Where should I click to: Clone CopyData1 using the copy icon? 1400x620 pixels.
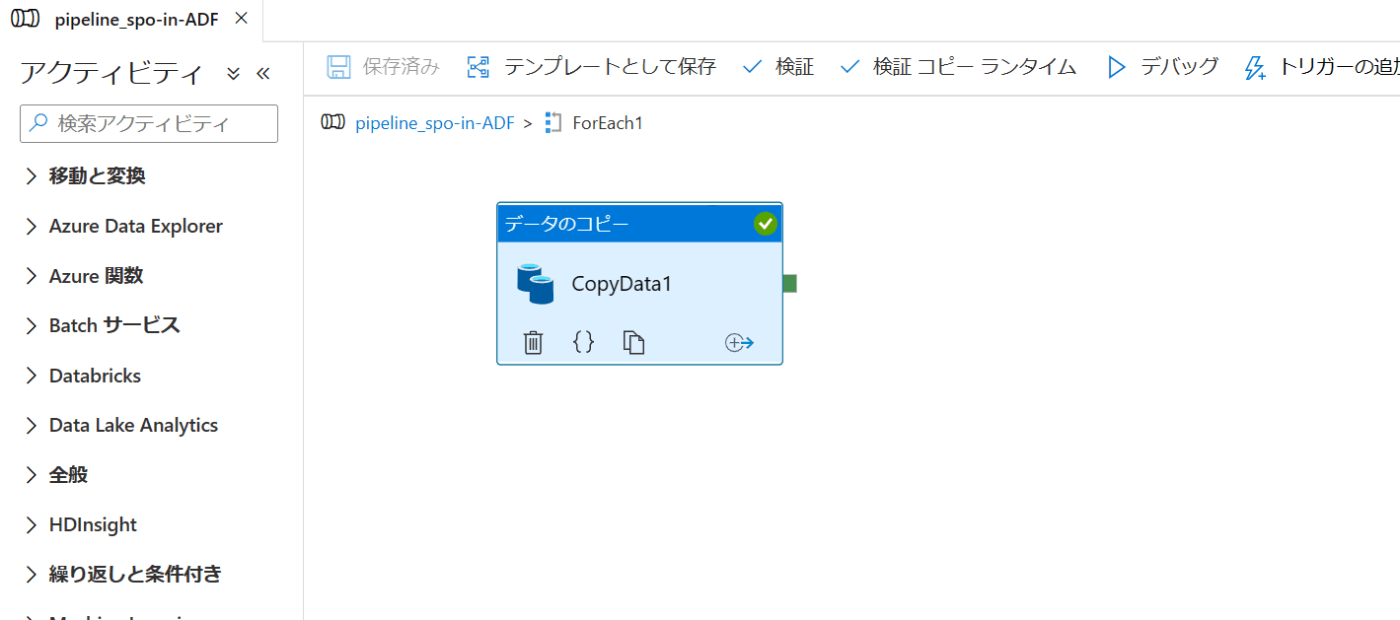(634, 343)
